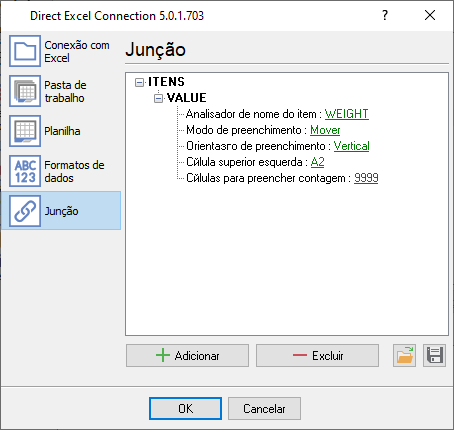This screenshot has height=430, width=454.
Task: Select the Junção tab label
Action: coord(61,211)
